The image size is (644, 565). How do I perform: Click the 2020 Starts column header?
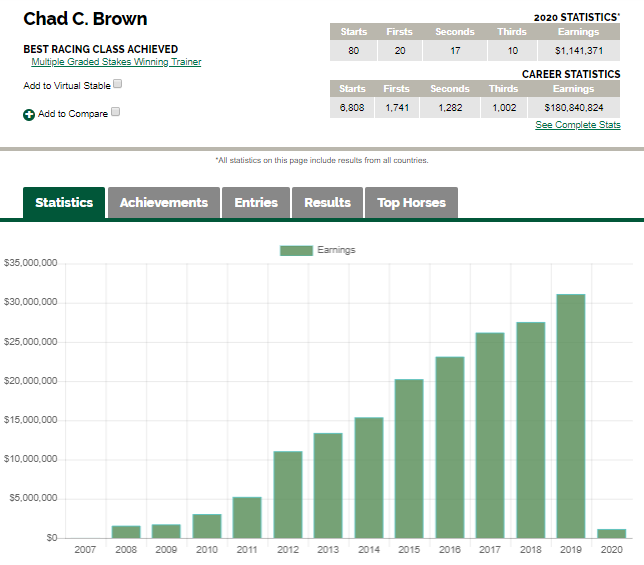[x=354, y=32]
